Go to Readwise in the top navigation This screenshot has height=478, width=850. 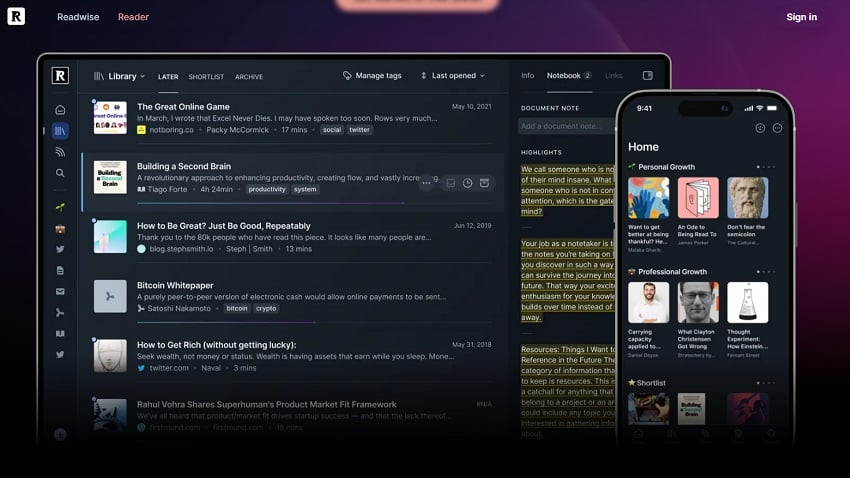click(78, 17)
